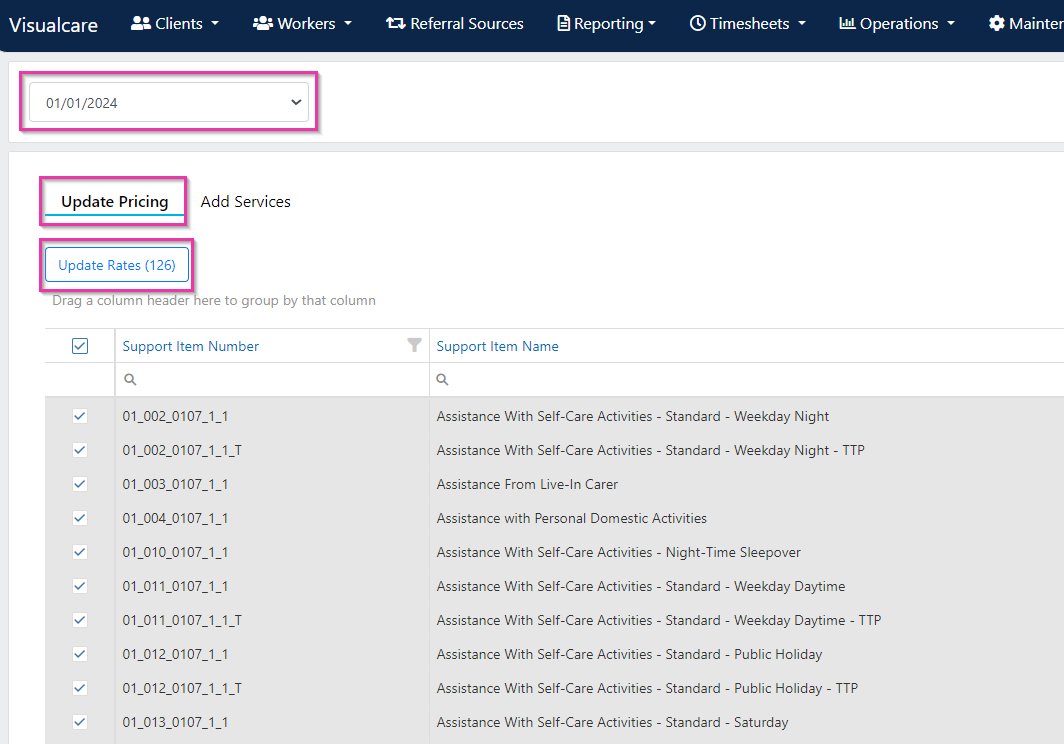Uncheck row 01_012_0107_1_1_T checkbox

[x=80, y=688]
